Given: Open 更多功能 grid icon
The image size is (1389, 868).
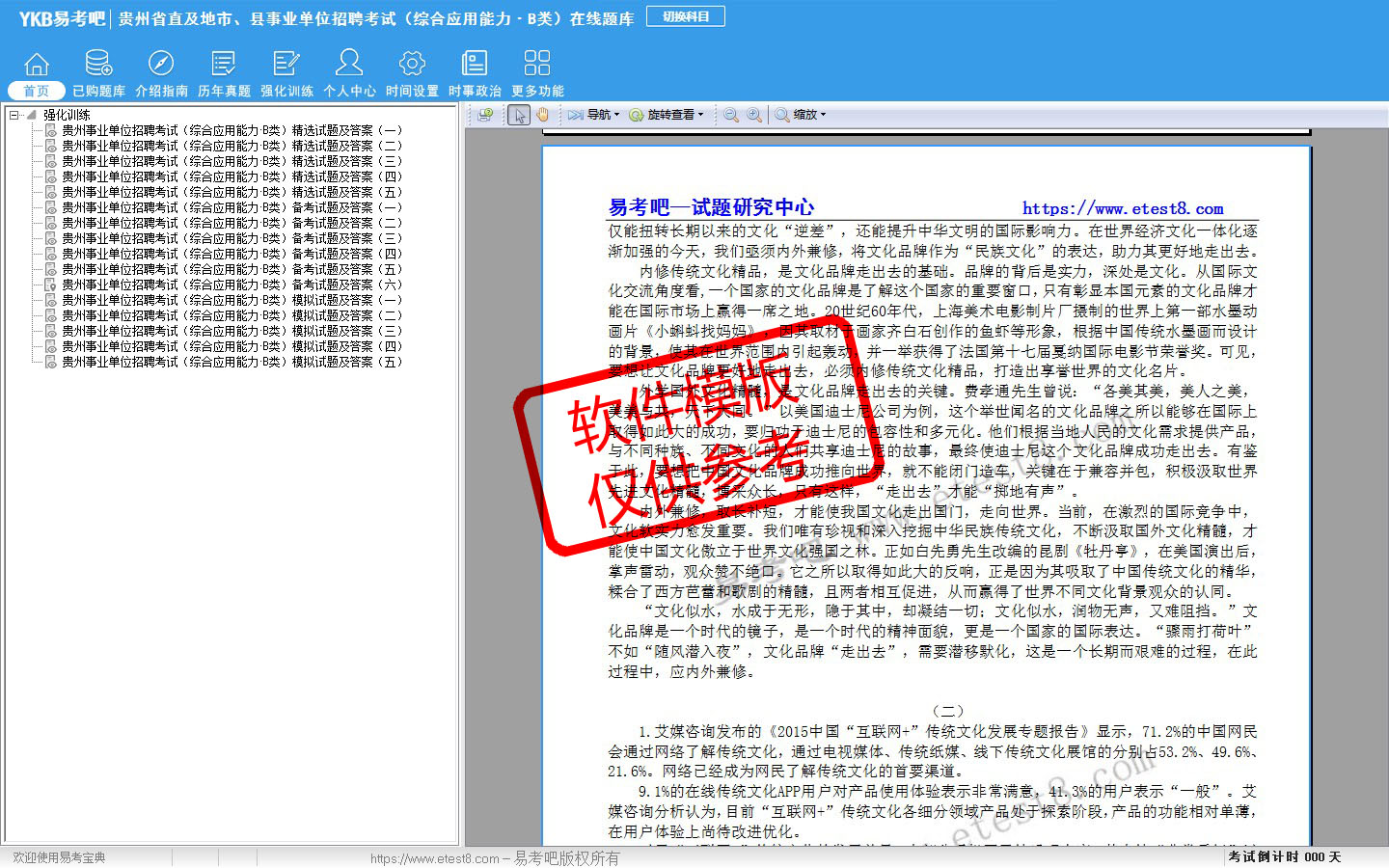Looking at the screenshot, I should tap(537, 65).
